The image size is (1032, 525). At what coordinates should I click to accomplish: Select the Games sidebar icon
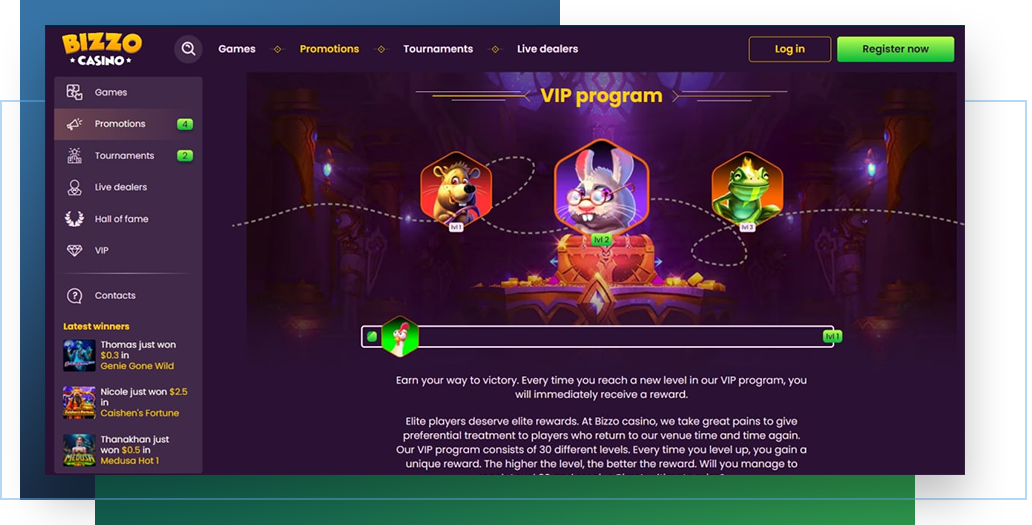tap(74, 92)
